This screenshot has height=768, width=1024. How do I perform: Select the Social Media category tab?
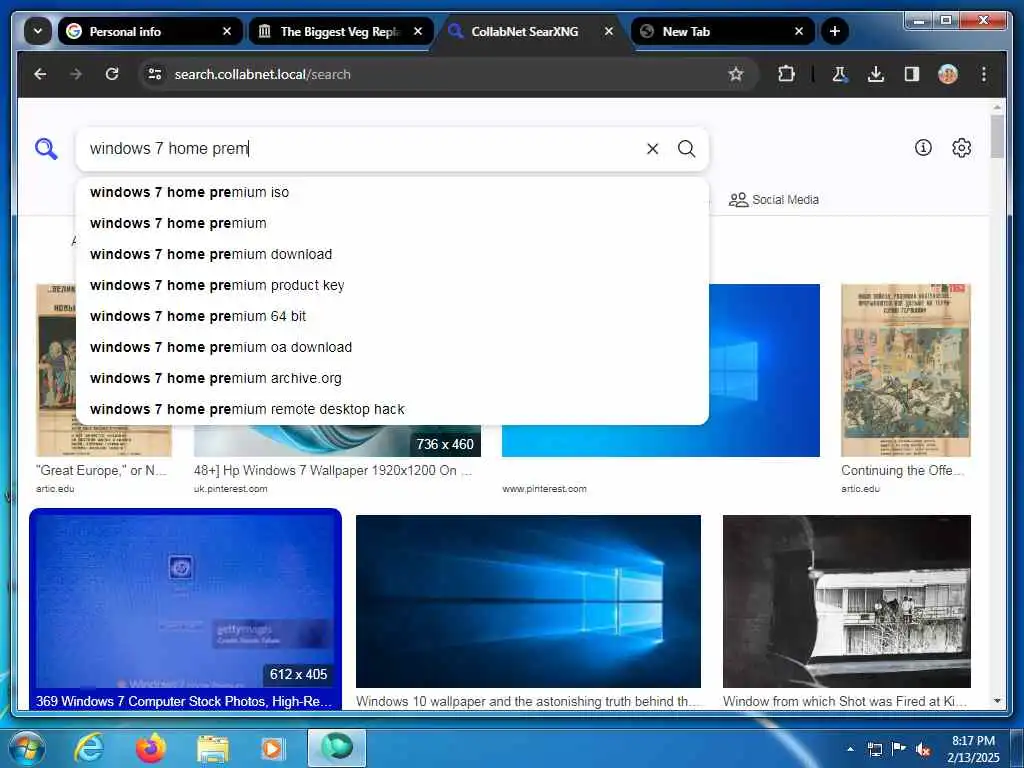774,199
